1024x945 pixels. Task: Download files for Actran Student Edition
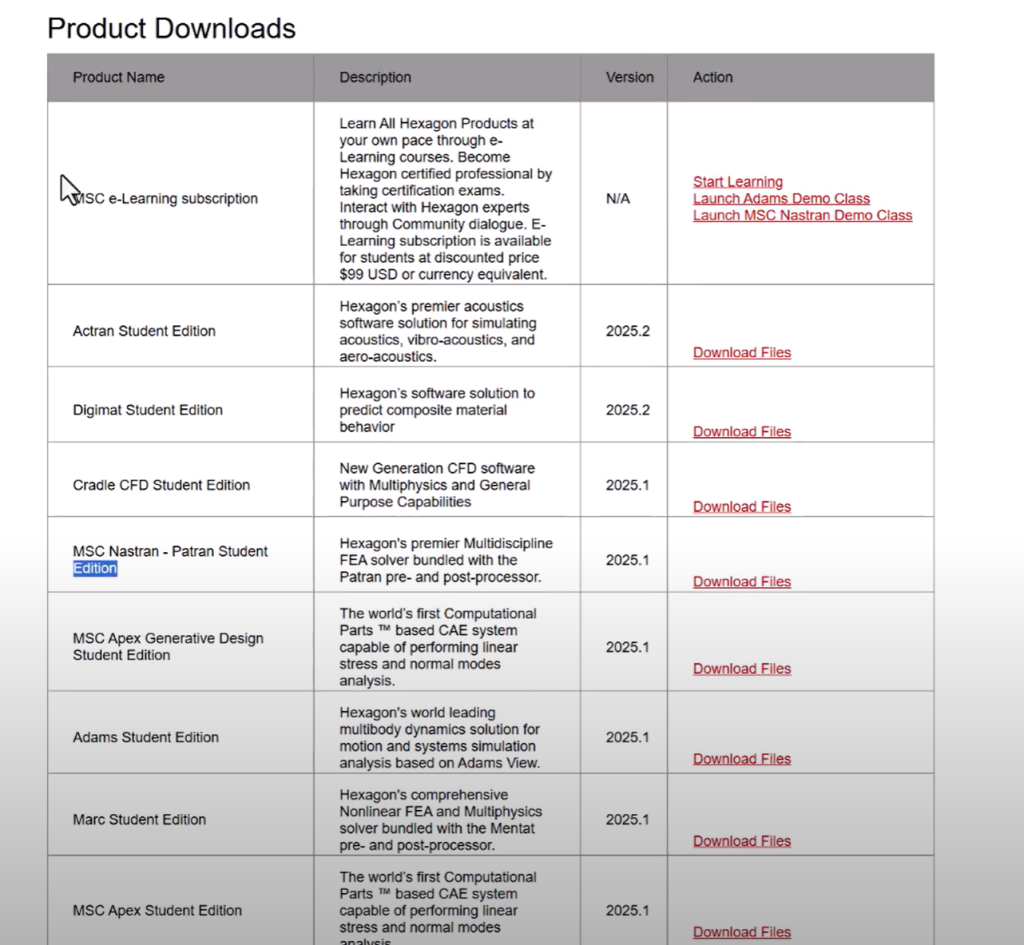(741, 353)
